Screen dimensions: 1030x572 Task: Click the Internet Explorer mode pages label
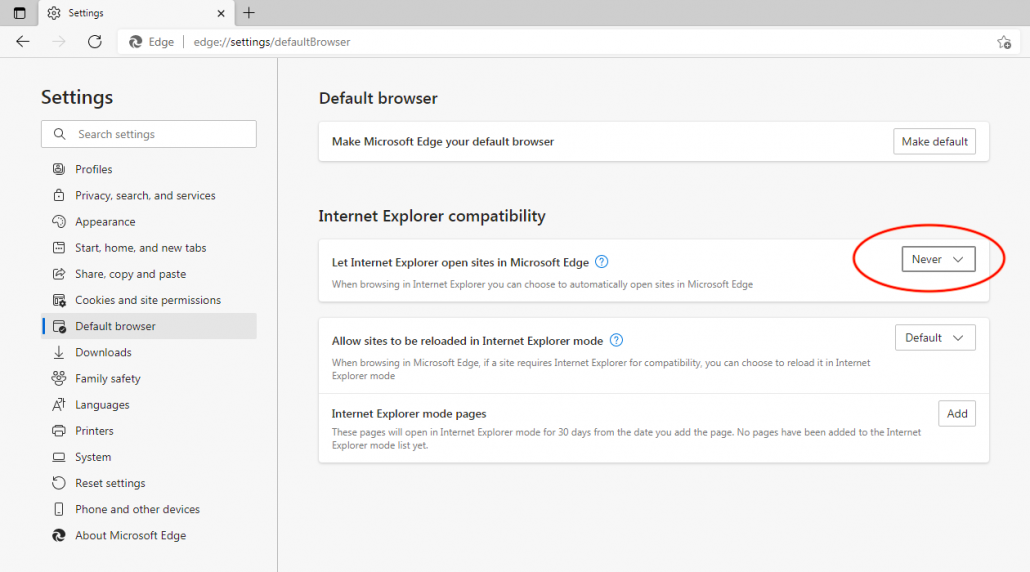[x=409, y=414]
